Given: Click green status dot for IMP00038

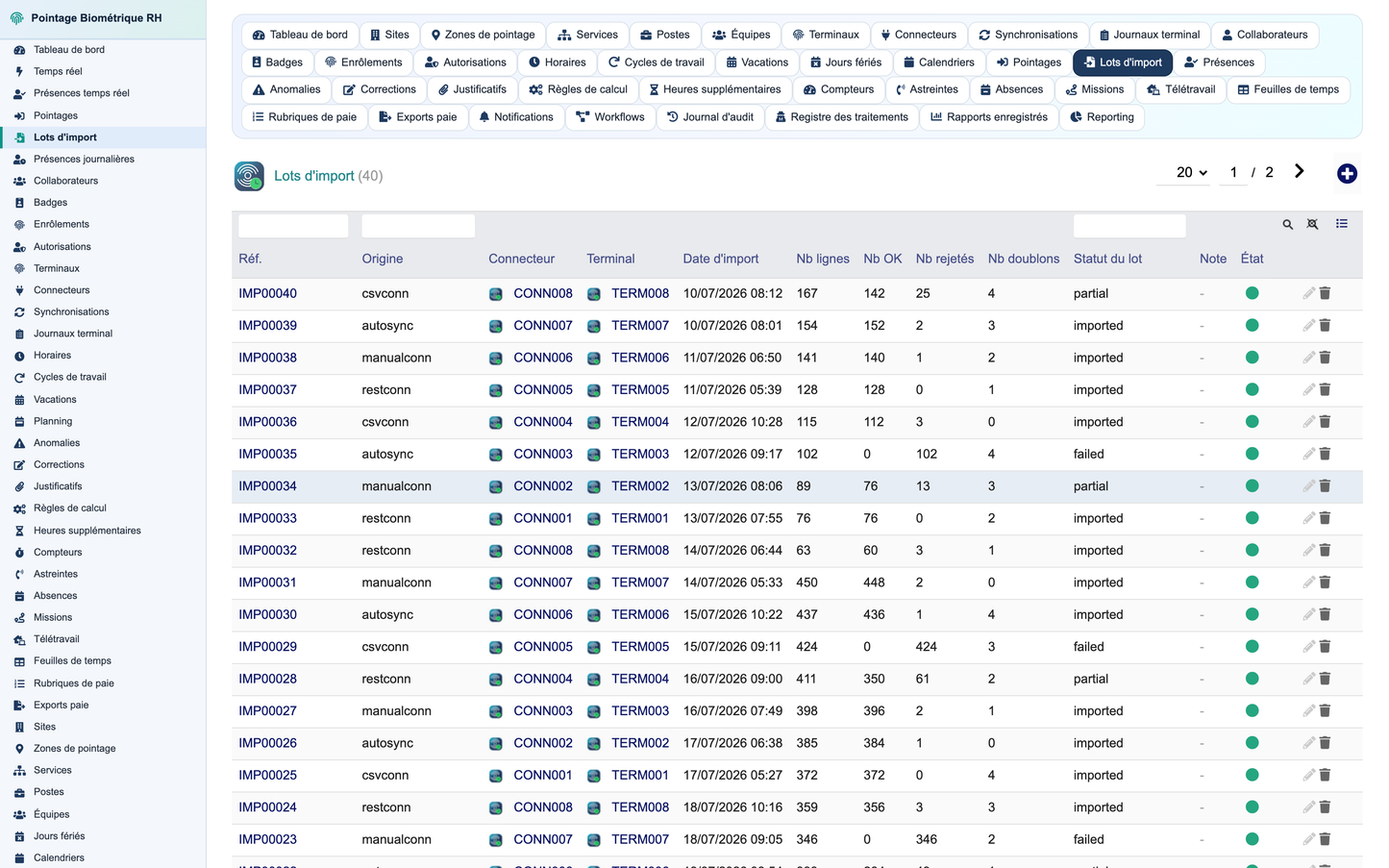Looking at the screenshot, I should coord(1252,358).
